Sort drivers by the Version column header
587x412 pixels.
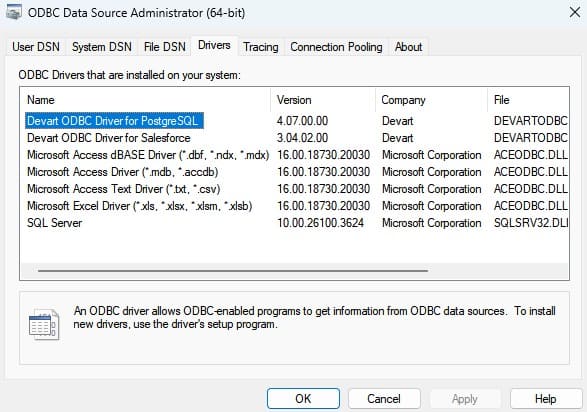(323, 100)
